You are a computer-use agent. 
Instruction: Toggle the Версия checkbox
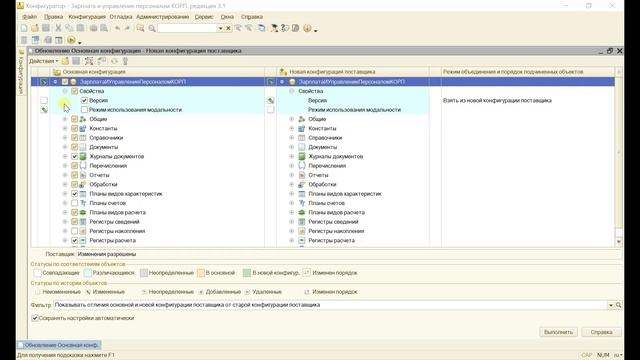click(84, 100)
